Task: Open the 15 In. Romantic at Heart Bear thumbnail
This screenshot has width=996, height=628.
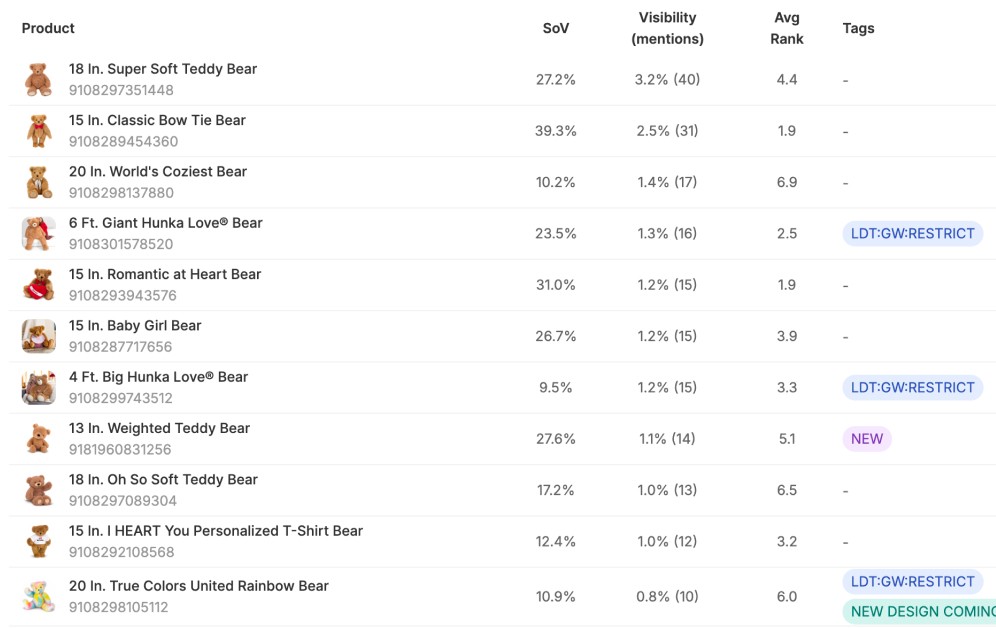Action: (x=39, y=285)
